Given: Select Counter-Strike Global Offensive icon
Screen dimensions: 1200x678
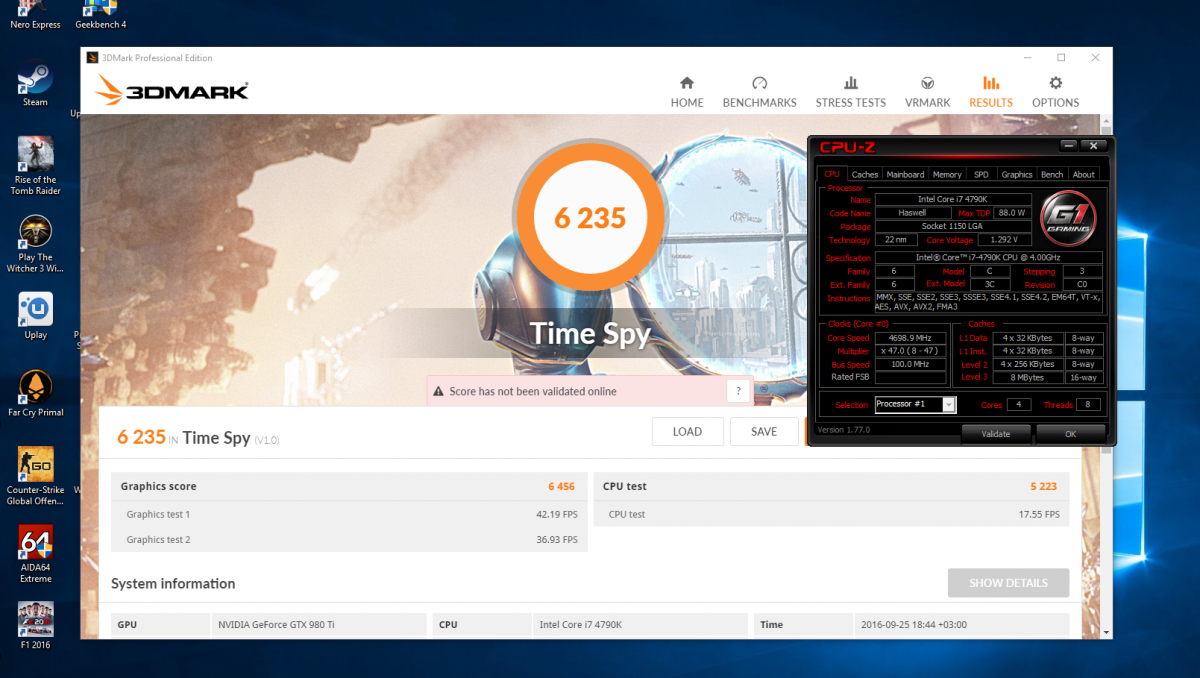Looking at the screenshot, I should 36,477.
